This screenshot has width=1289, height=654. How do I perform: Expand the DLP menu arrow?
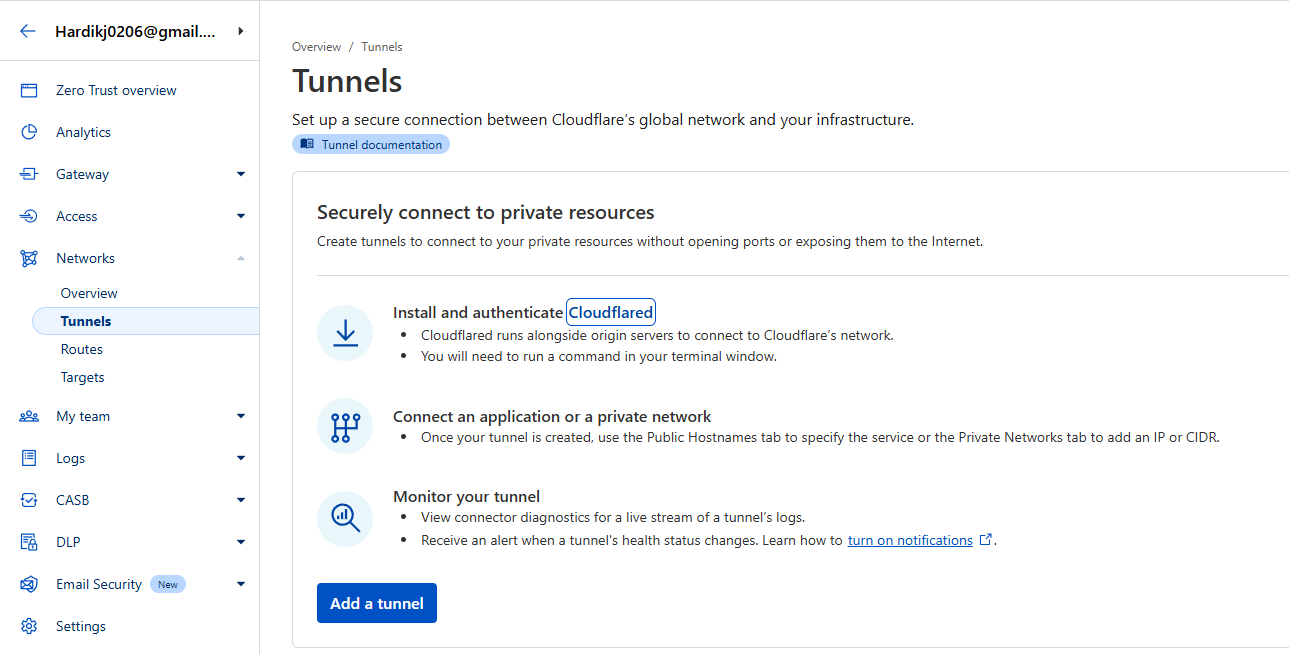point(241,542)
